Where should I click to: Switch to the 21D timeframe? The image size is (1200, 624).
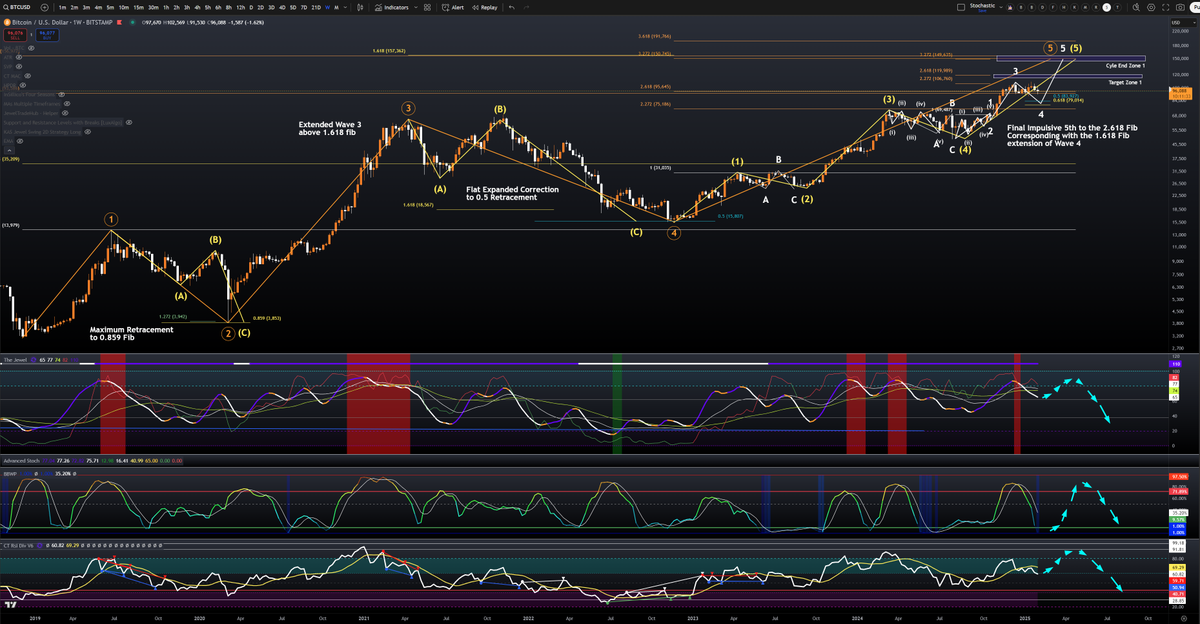[x=316, y=7]
